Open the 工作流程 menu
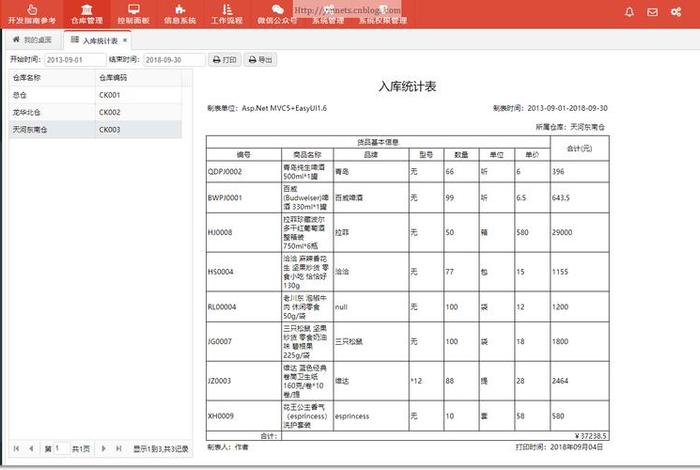Screen dimensions: 700x470 pos(227,14)
